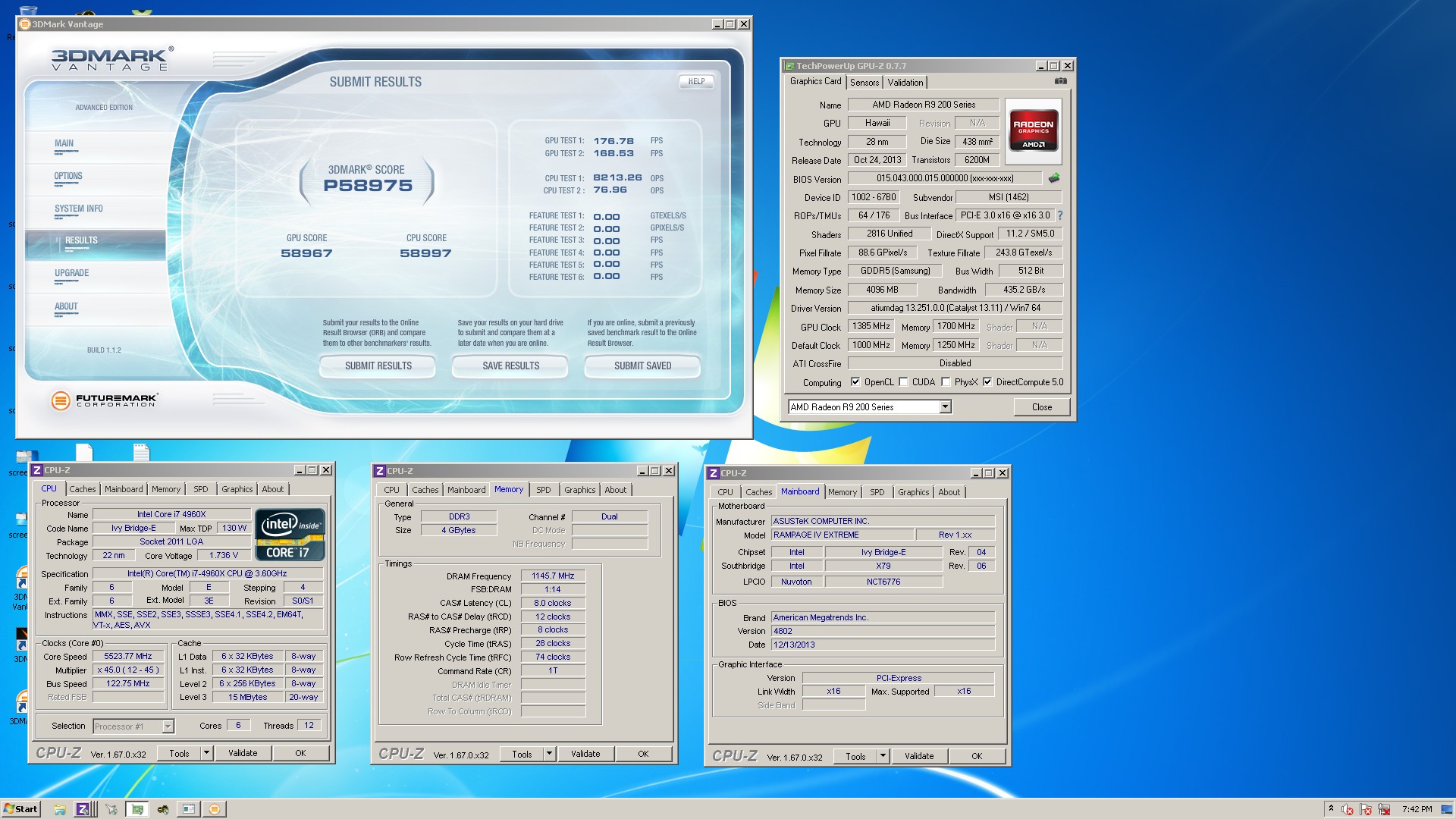Open UPGRADE in 3DMark Vantage sidebar

[x=71, y=274]
